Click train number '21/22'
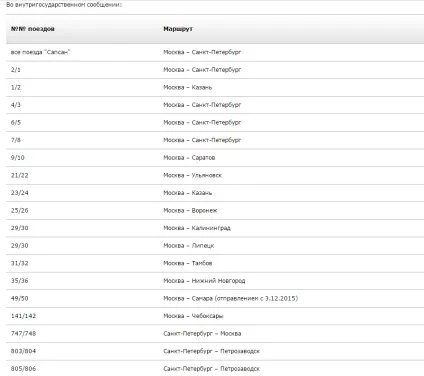The width and height of the screenshot is (424, 376). (20, 176)
